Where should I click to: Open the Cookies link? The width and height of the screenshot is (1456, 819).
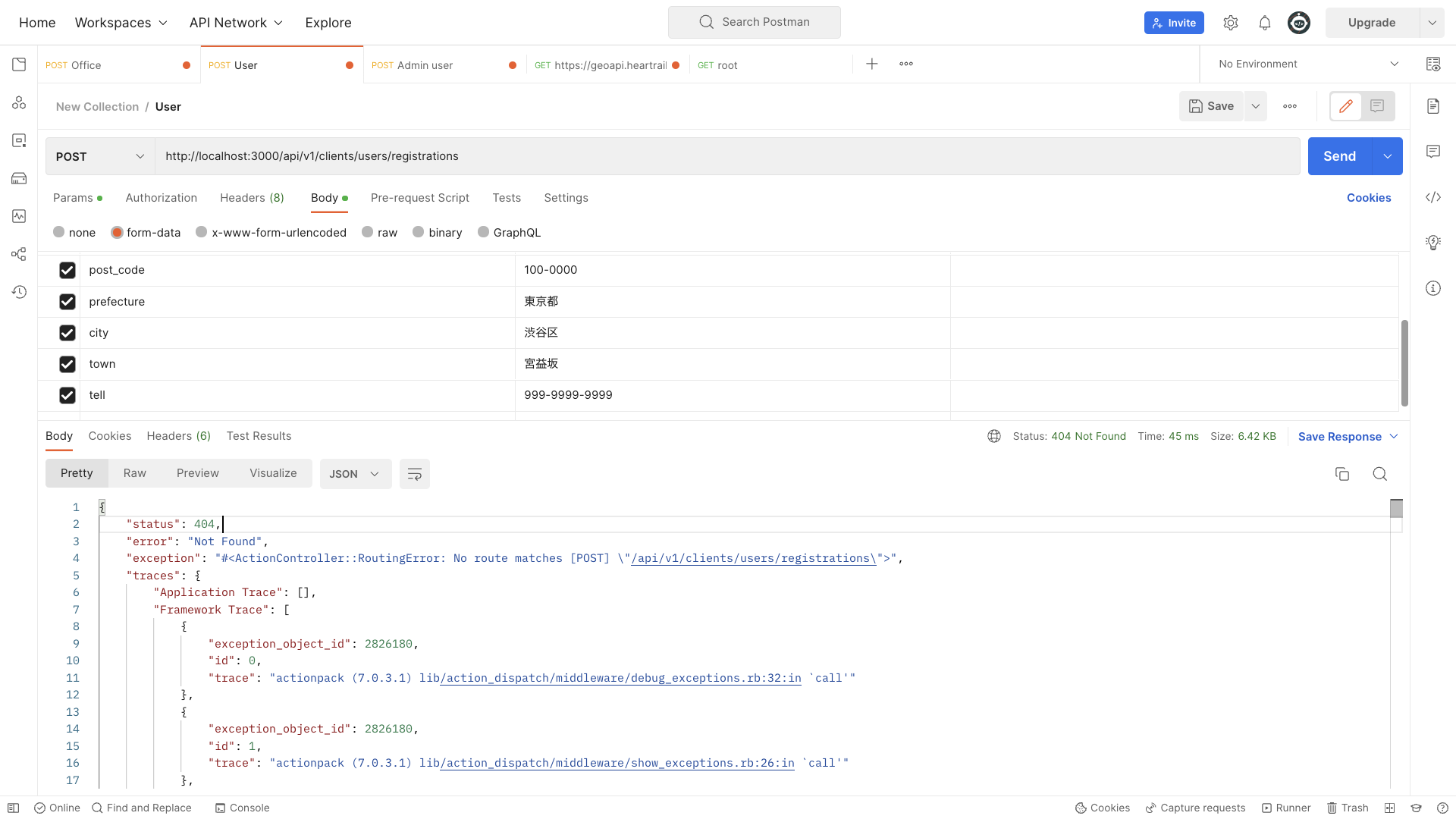click(x=1368, y=198)
